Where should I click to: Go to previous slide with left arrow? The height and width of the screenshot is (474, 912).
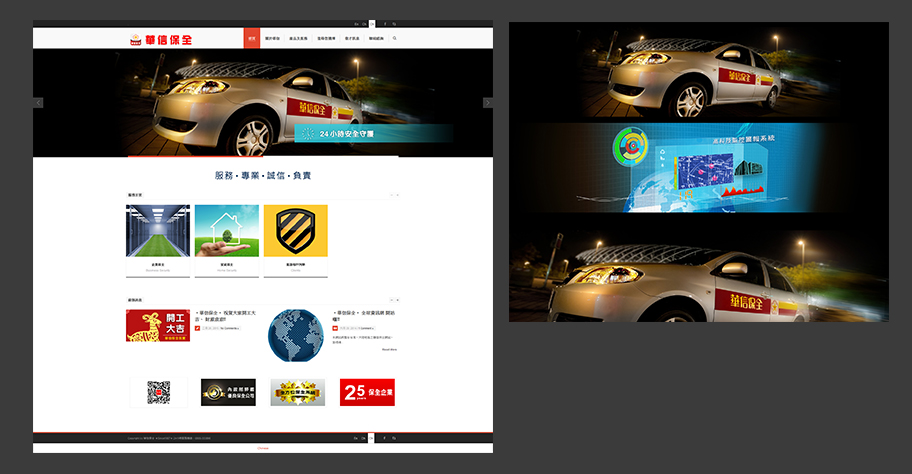point(38,102)
